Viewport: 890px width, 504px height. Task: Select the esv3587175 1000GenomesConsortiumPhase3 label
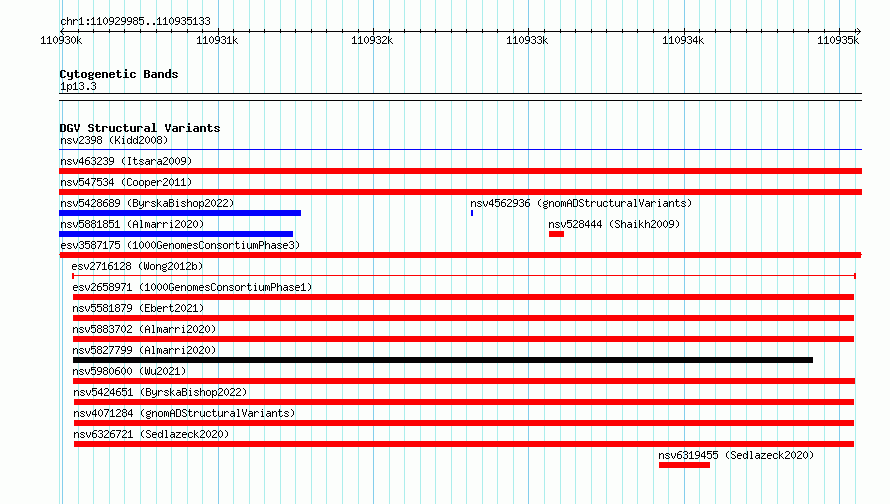pos(180,245)
